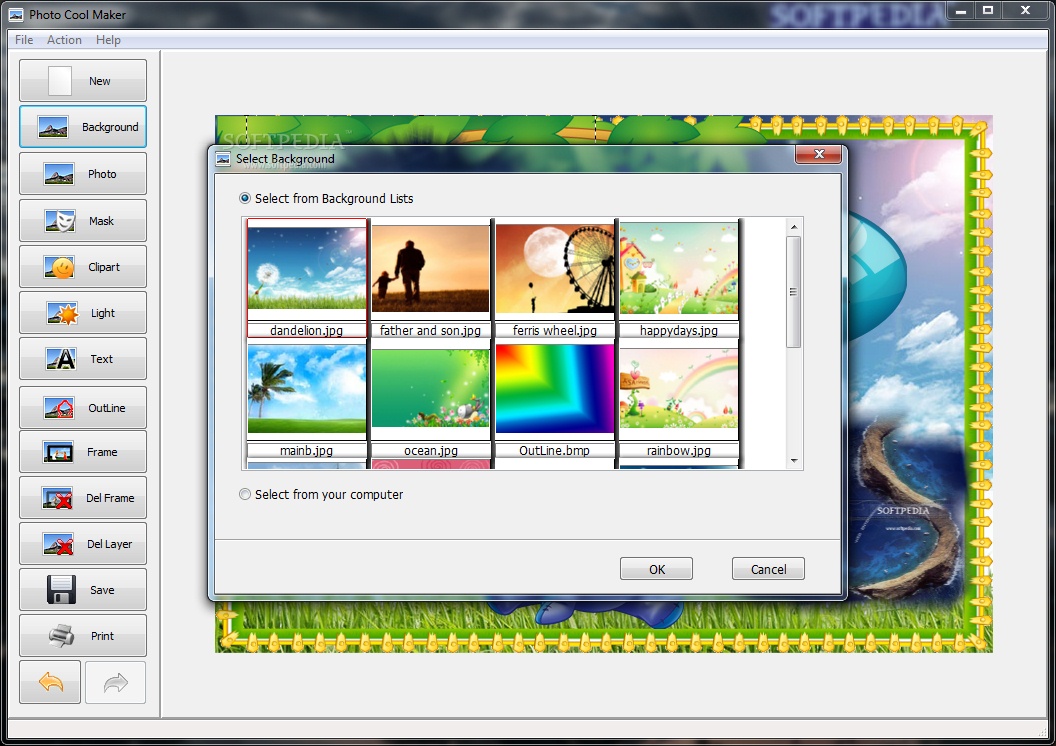Screen dimensions: 1056x746
Task: Select the Mask tool icon
Action: tap(60, 221)
